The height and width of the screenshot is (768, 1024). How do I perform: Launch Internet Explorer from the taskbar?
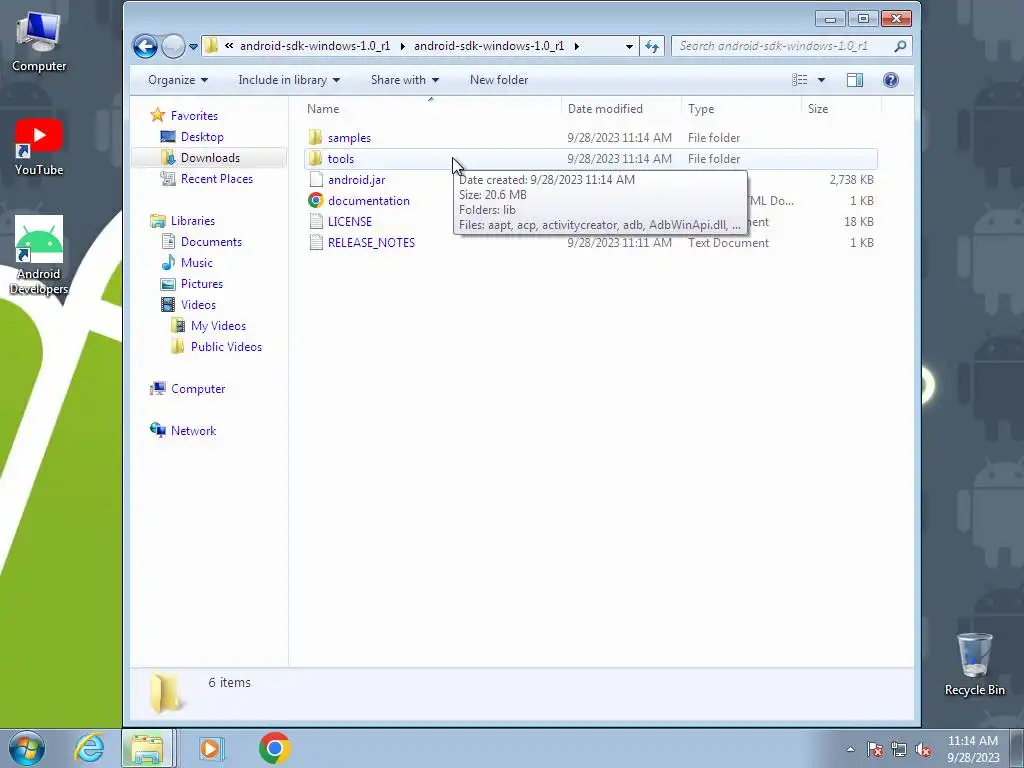[89, 748]
